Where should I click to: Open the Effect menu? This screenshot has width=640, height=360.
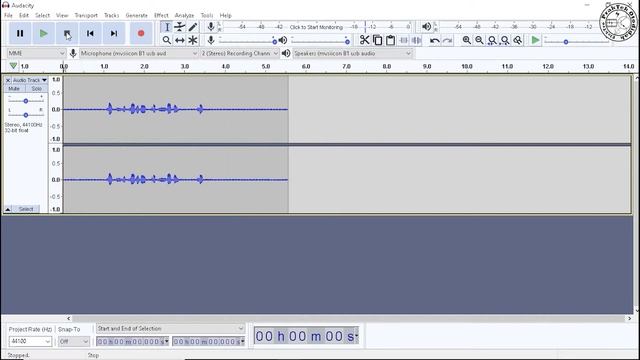tap(161, 15)
